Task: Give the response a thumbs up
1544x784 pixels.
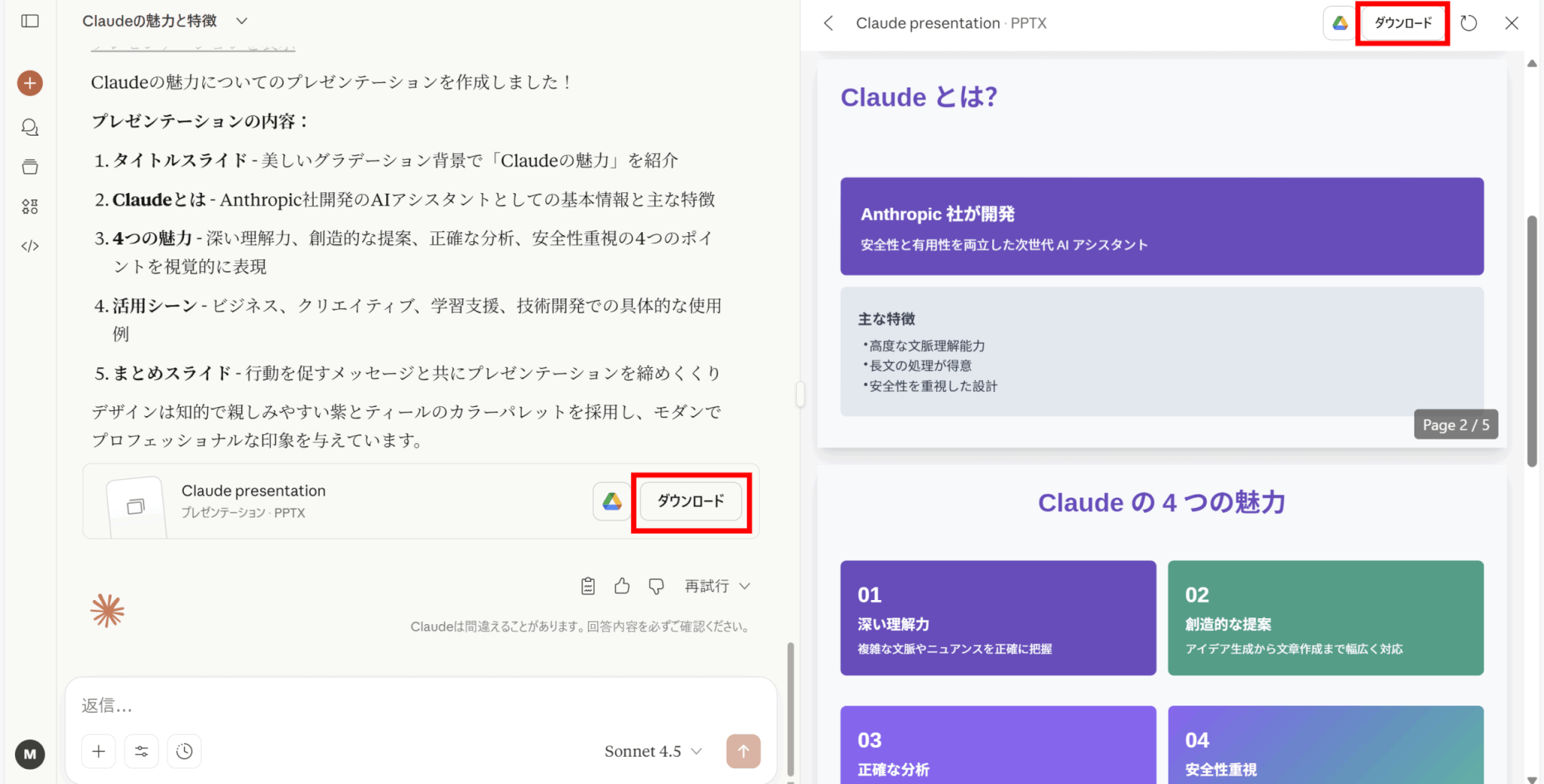Action: coord(622,586)
